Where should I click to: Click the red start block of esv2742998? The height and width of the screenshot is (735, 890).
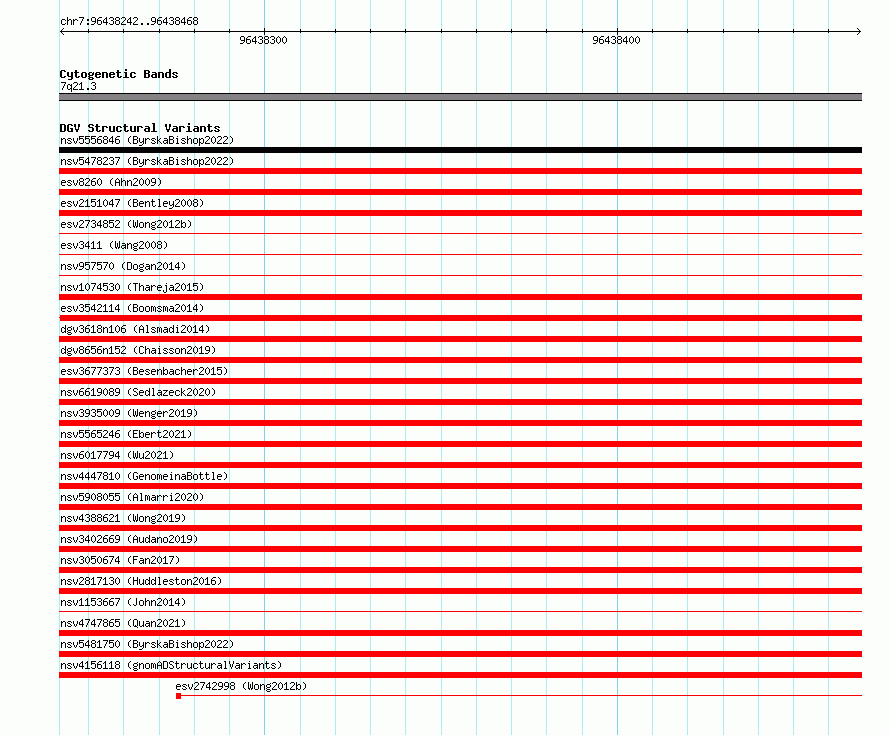point(178,696)
